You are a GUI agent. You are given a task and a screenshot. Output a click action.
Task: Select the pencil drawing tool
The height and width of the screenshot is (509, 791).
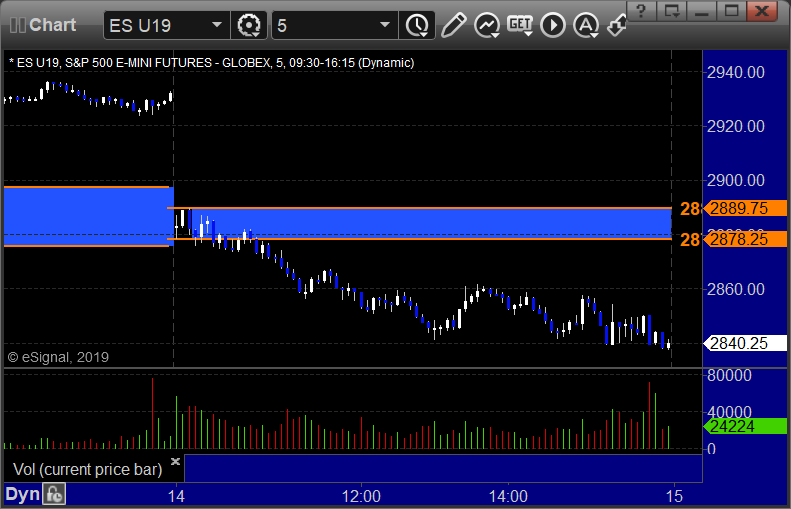pos(453,25)
